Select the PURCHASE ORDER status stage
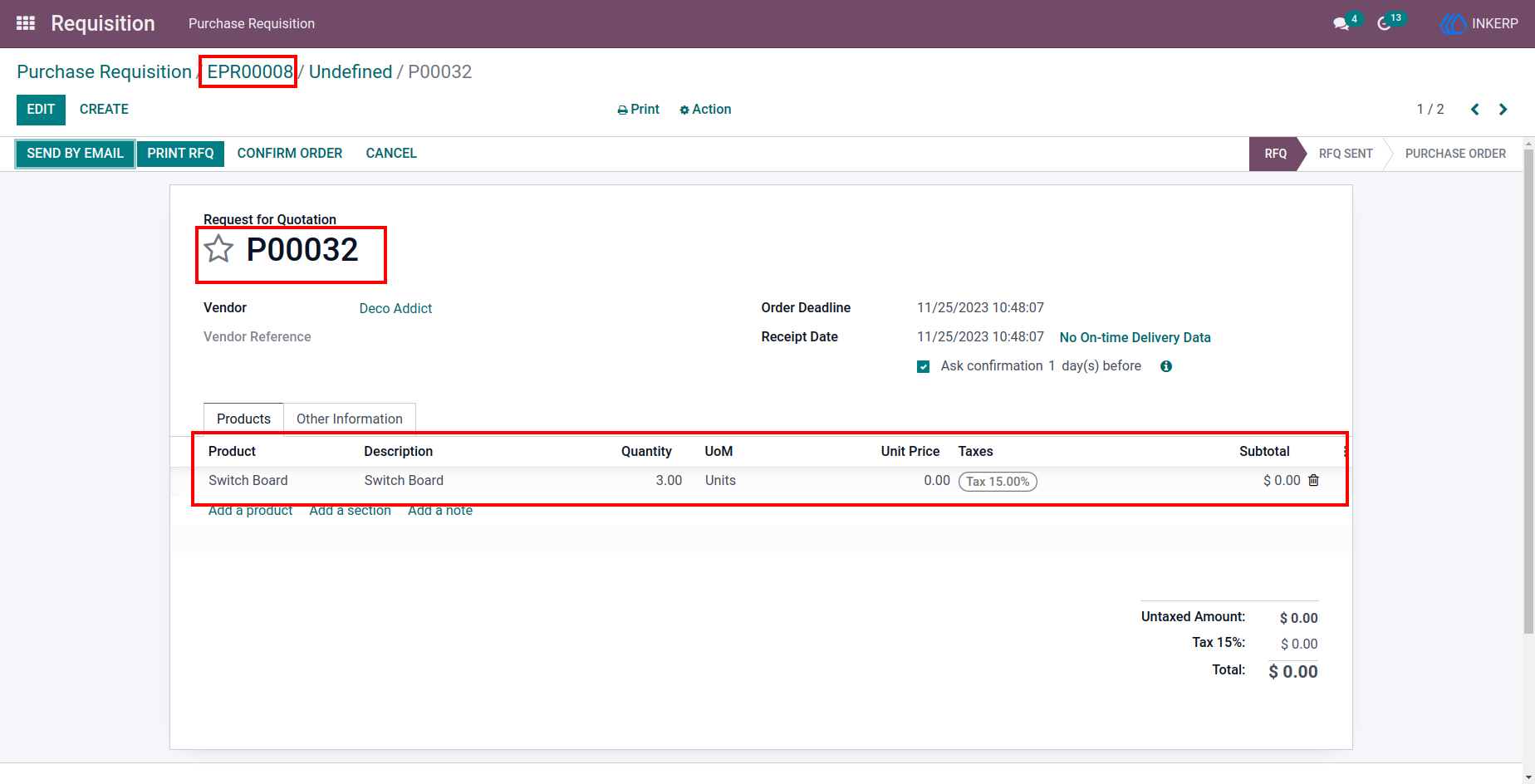1535x784 pixels. (1455, 154)
